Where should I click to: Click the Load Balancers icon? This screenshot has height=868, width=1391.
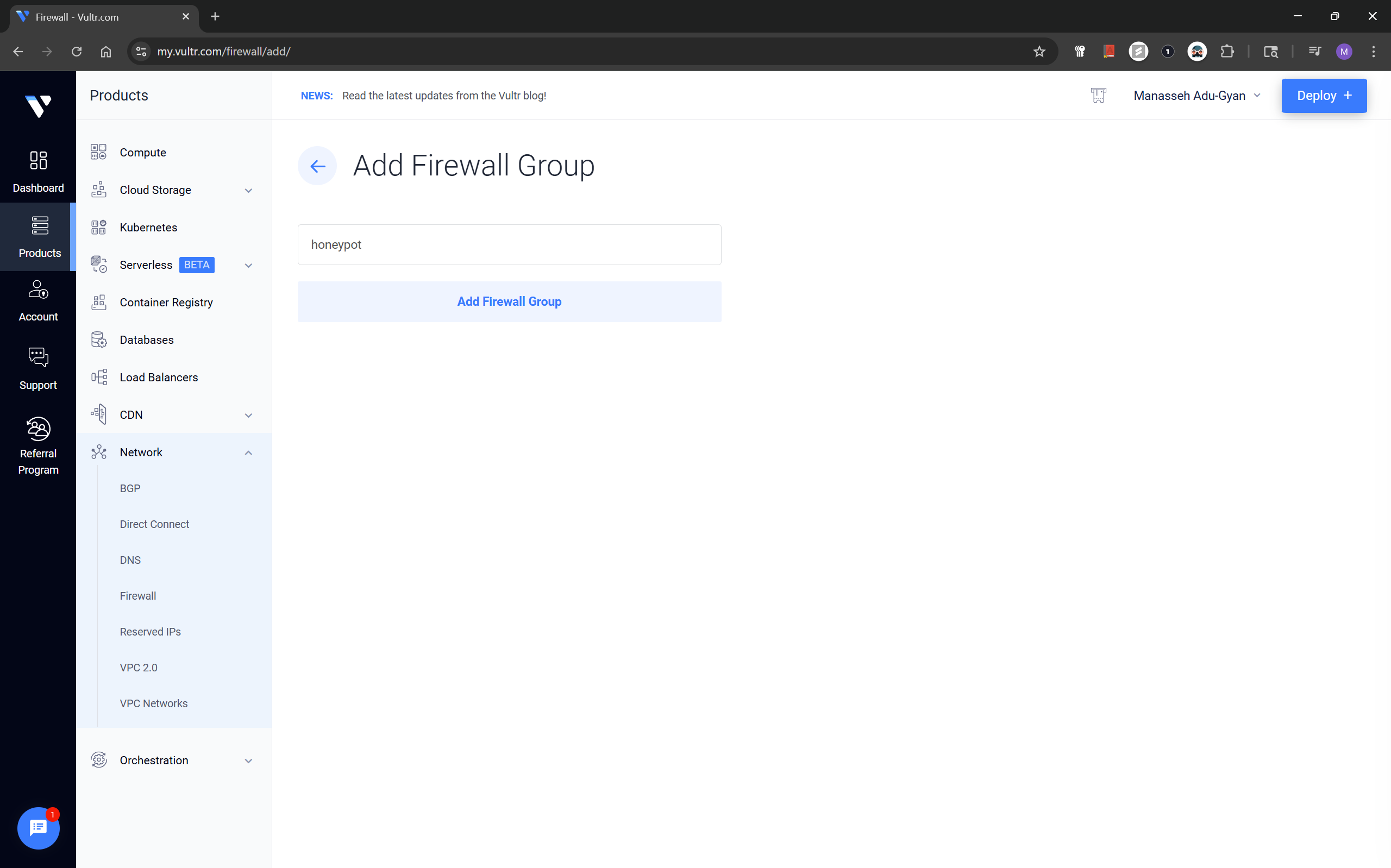(x=99, y=377)
